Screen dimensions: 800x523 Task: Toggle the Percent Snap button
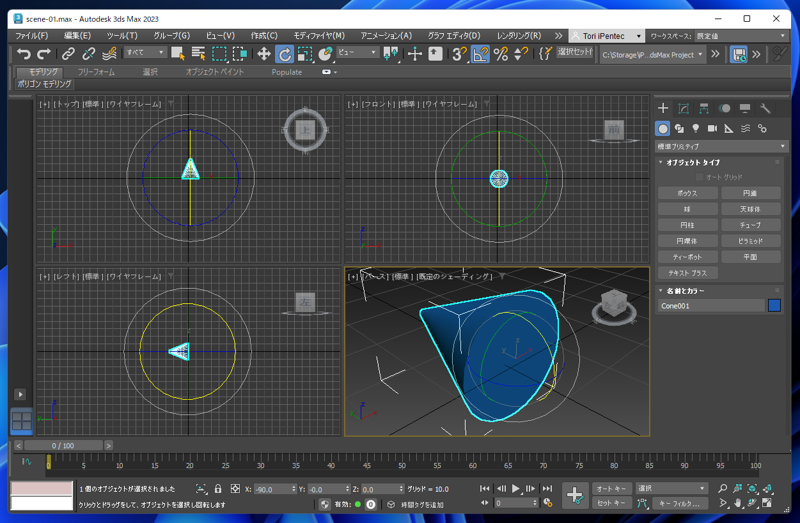(x=501, y=54)
